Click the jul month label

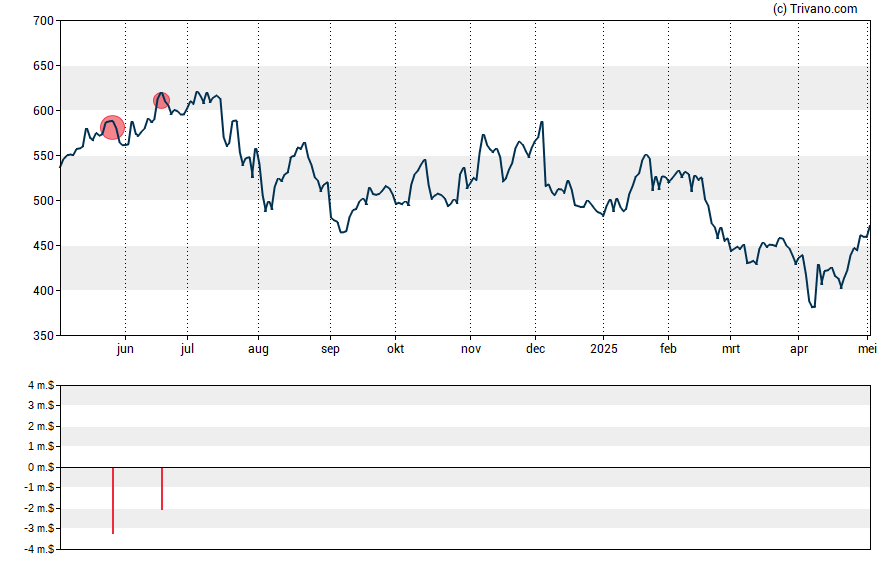click(187, 349)
